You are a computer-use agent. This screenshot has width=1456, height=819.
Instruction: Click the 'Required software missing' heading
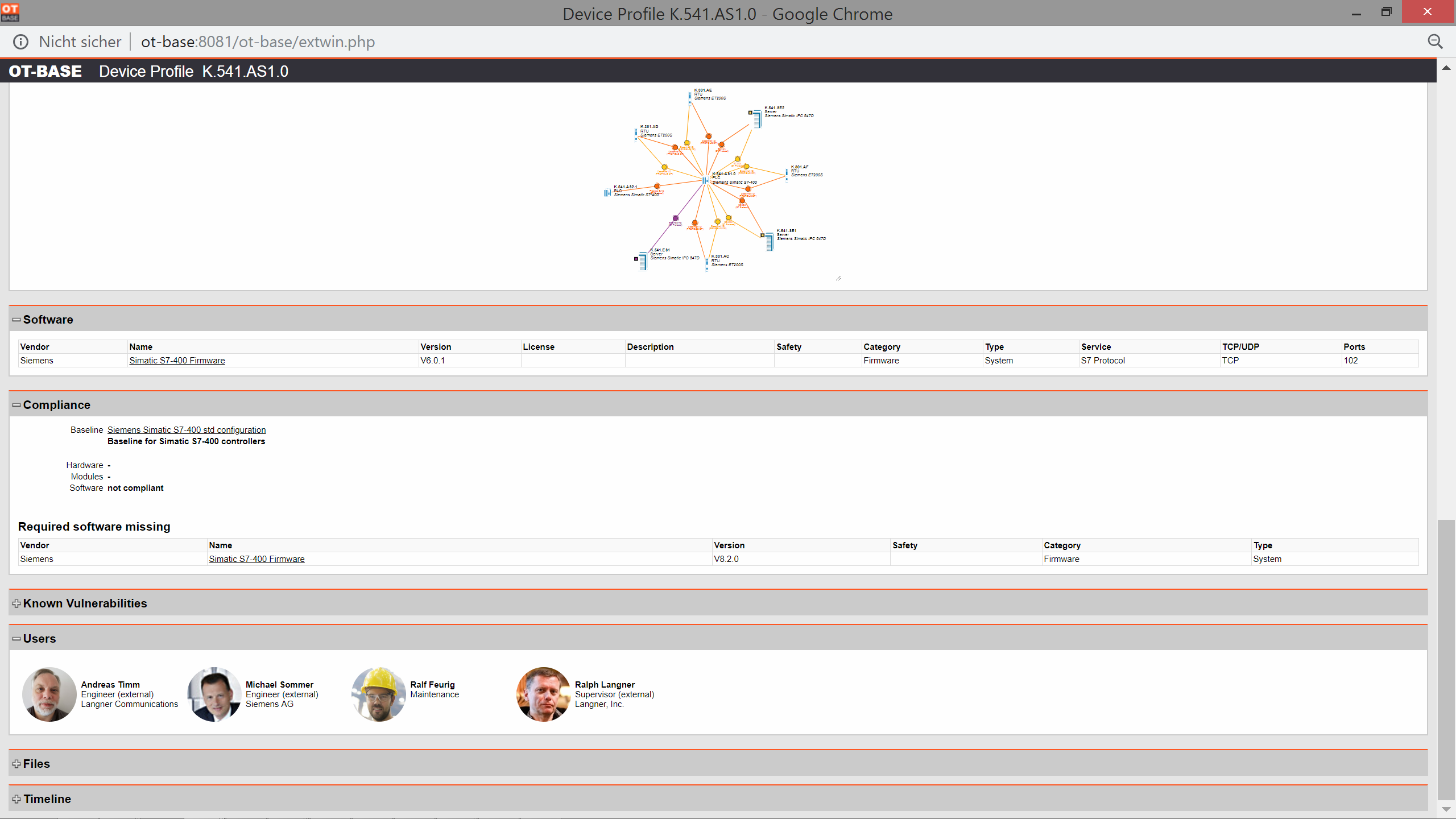point(94,527)
